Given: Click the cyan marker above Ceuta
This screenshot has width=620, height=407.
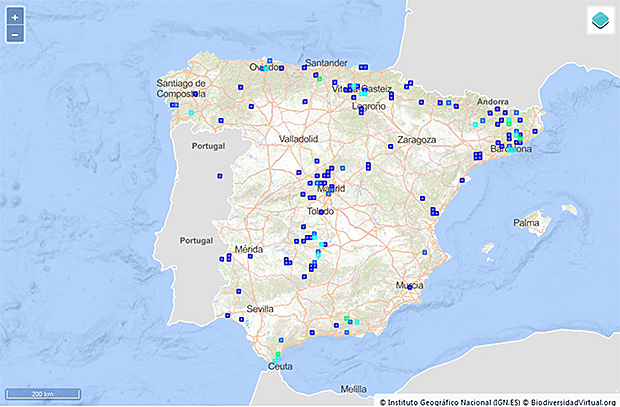Looking at the screenshot, I should [x=278, y=356].
